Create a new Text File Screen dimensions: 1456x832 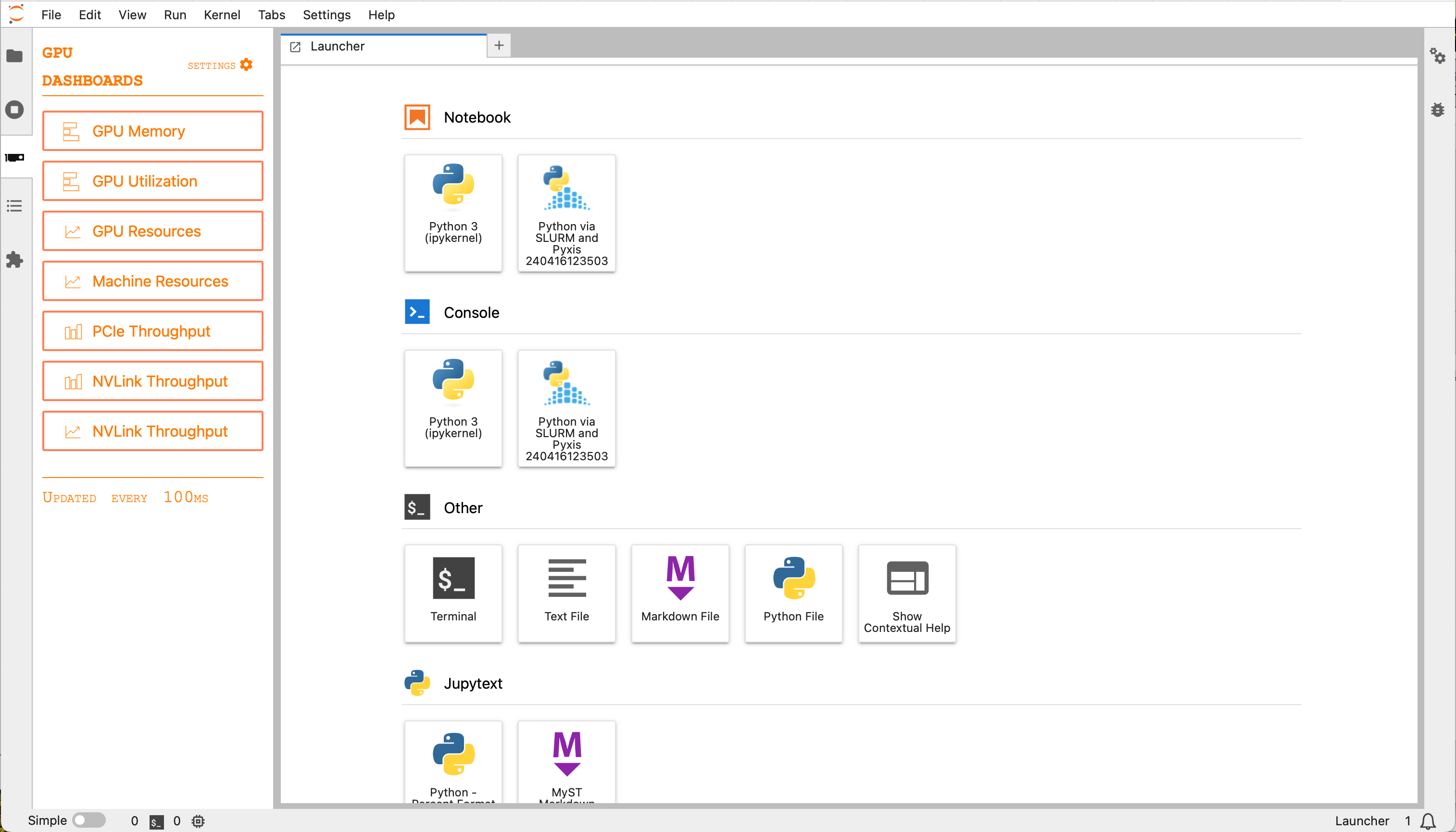pos(566,593)
